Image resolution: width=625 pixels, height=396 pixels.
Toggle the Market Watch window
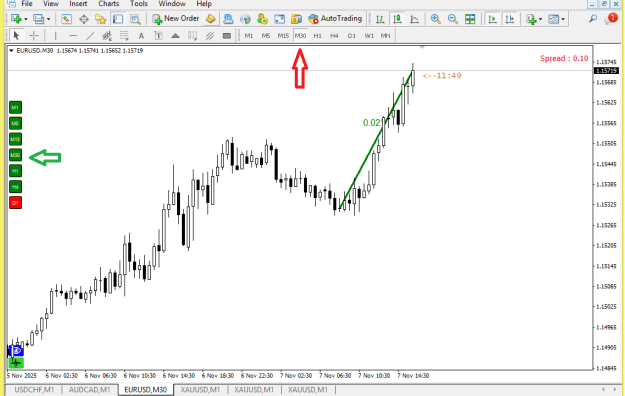pos(66,19)
